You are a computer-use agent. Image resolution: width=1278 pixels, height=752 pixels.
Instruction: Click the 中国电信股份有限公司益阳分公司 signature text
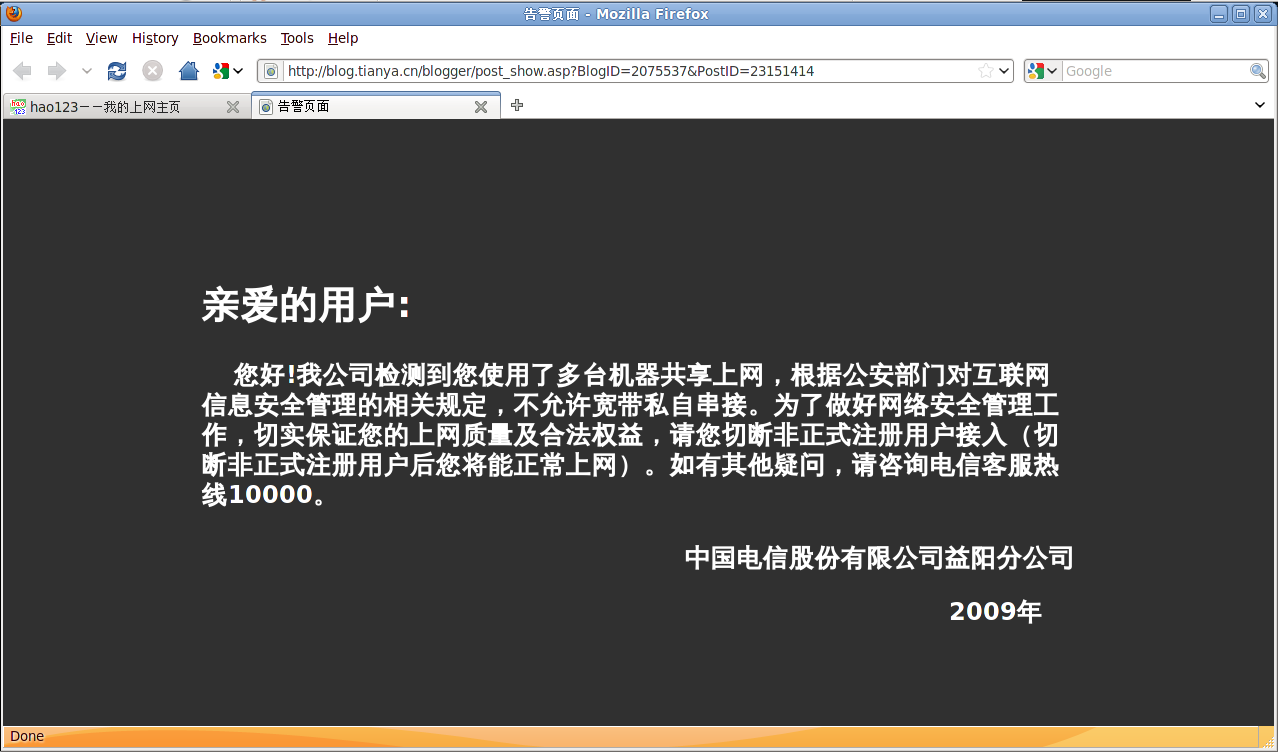[x=879, y=558]
